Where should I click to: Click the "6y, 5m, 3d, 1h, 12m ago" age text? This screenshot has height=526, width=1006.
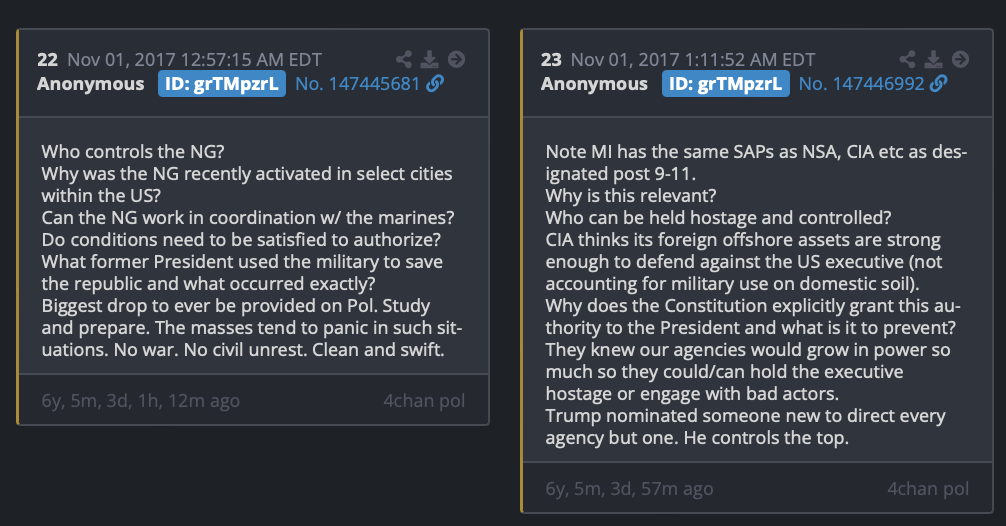click(x=140, y=401)
